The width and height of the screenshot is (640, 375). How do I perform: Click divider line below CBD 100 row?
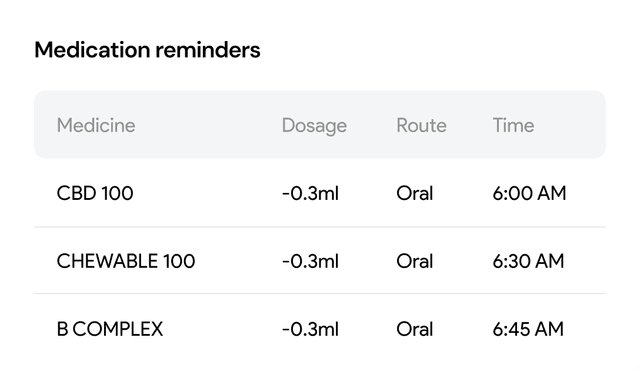pyautogui.click(x=320, y=227)
